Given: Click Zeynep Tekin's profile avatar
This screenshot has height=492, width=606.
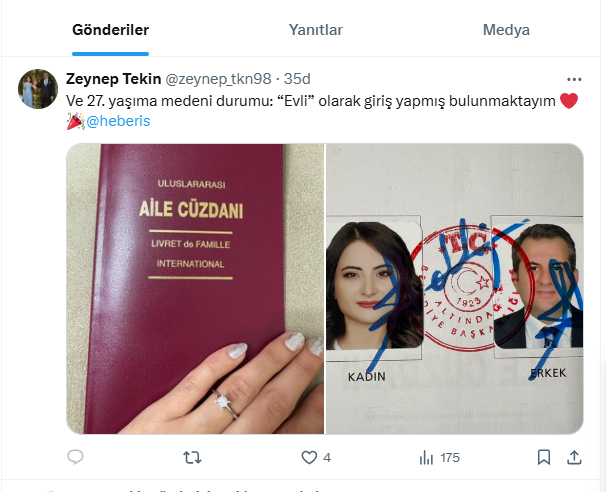Looking at the screenshot, I should 38,89.
